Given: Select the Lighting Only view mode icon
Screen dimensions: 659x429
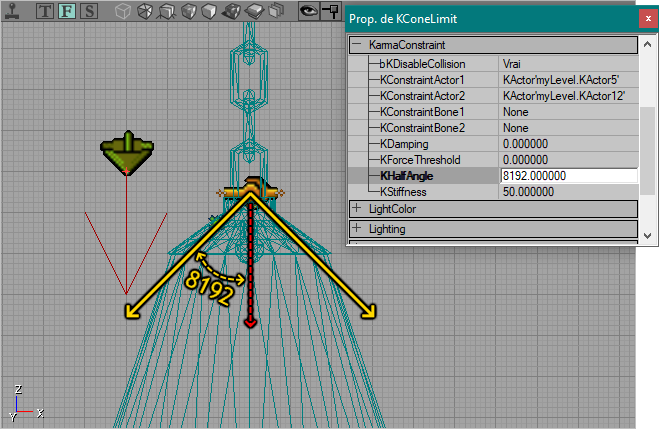Looking at the screenshot, I should [x=254, y=11].
